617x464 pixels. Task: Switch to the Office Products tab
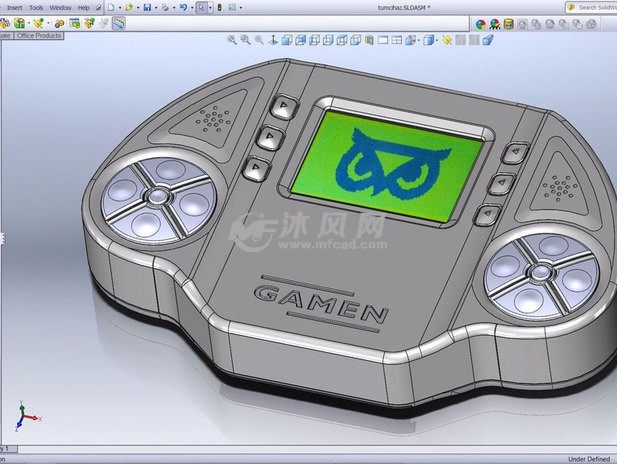pos(38,35)
